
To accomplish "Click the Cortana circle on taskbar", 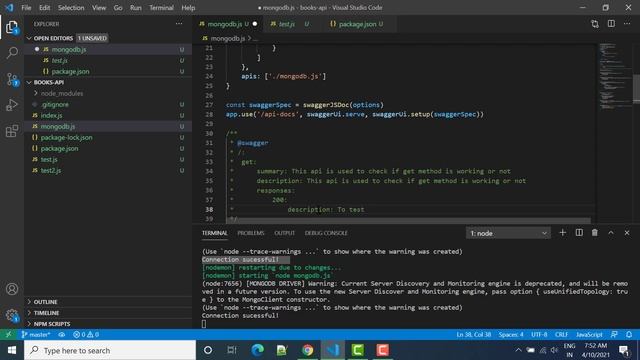I will [208, 350].
